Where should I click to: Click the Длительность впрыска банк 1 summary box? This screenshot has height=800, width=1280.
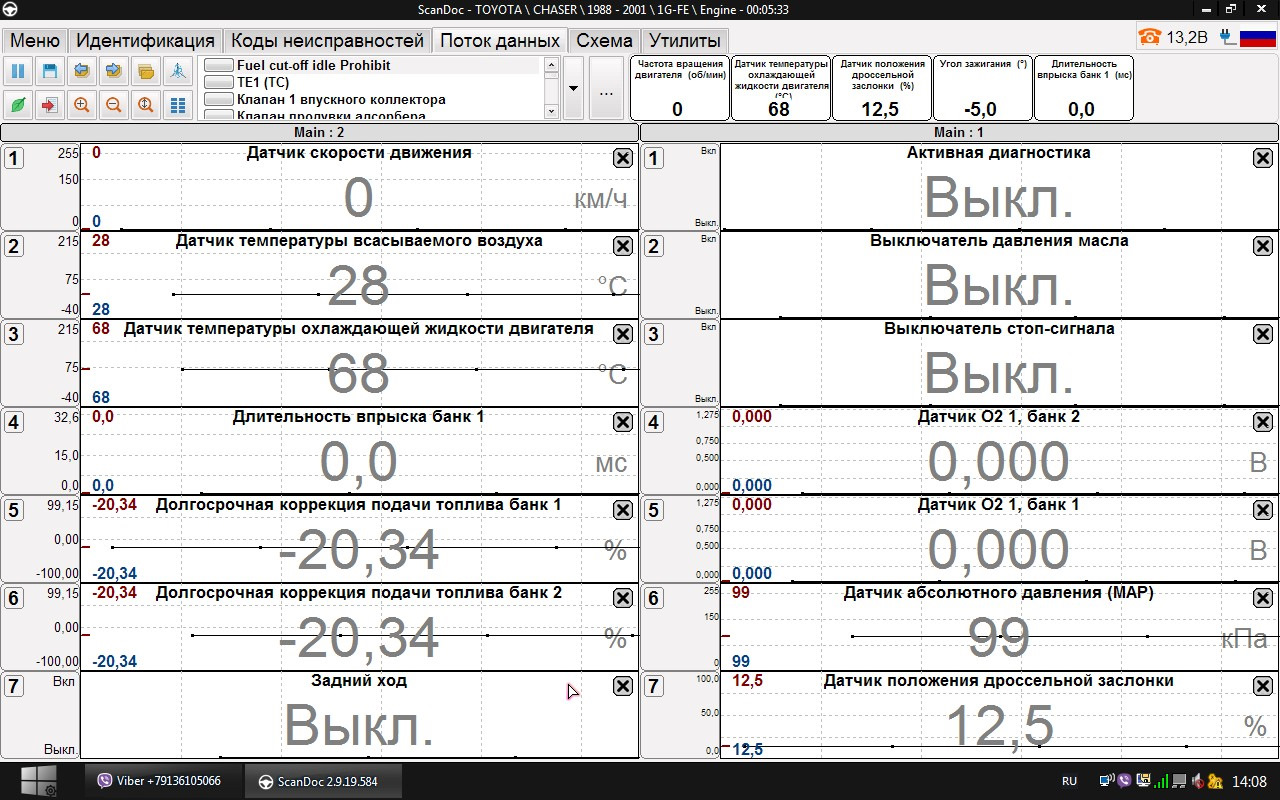click(x=1083, y=88)
